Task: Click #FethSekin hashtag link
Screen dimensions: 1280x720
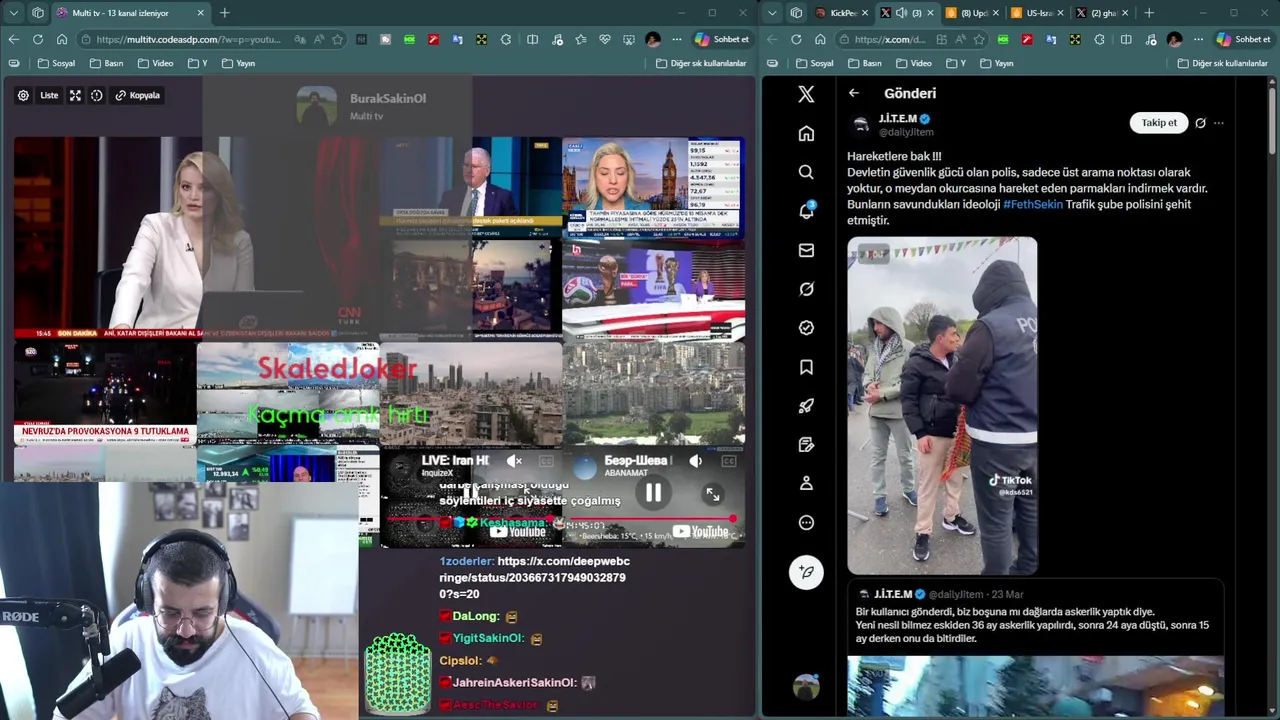Action: [1033, 204]
